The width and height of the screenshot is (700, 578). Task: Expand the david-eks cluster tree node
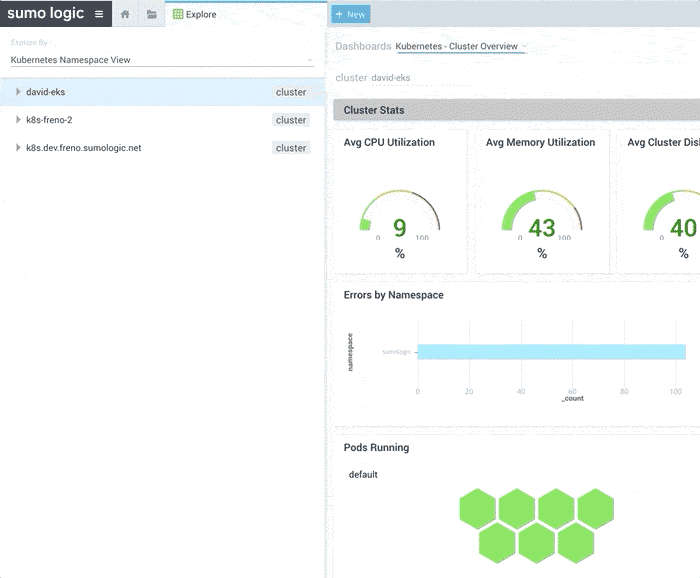[18, 91]
